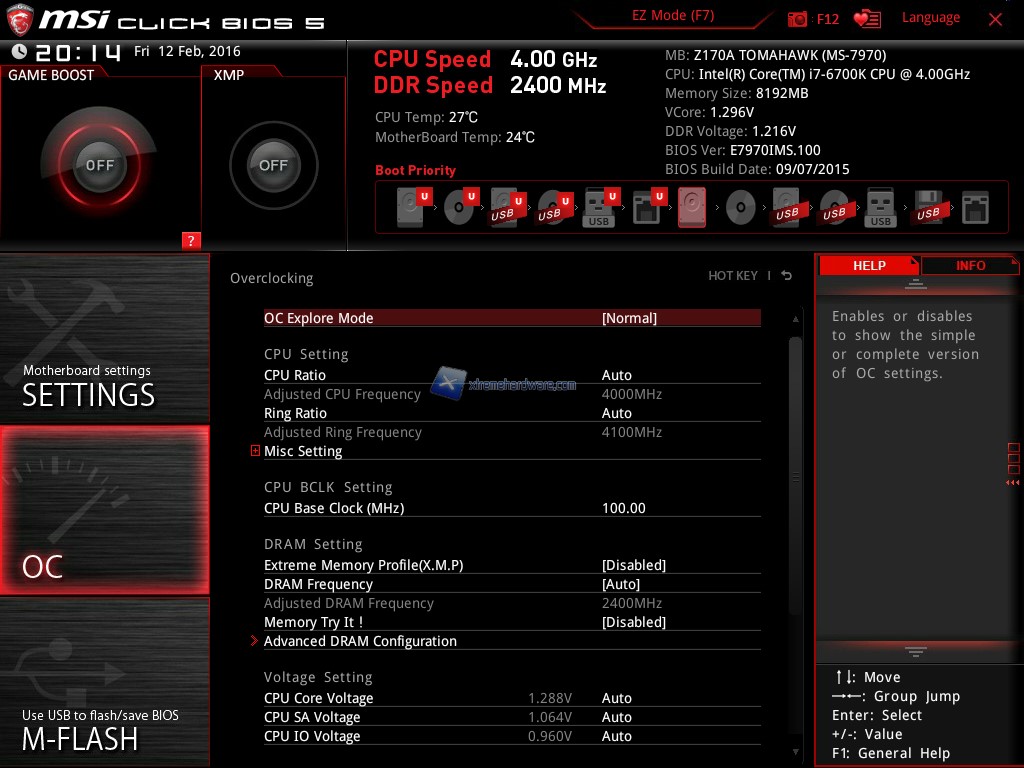Toggle the XMP button on

[x=273, y=165]
